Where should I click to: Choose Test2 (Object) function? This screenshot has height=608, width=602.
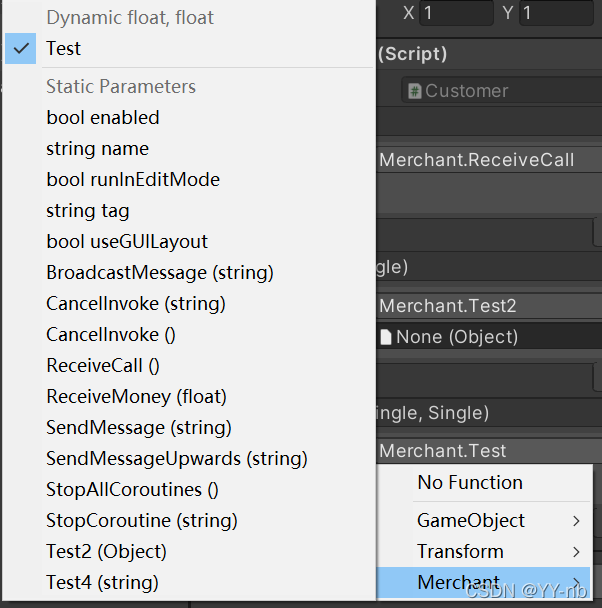[106, 551]
